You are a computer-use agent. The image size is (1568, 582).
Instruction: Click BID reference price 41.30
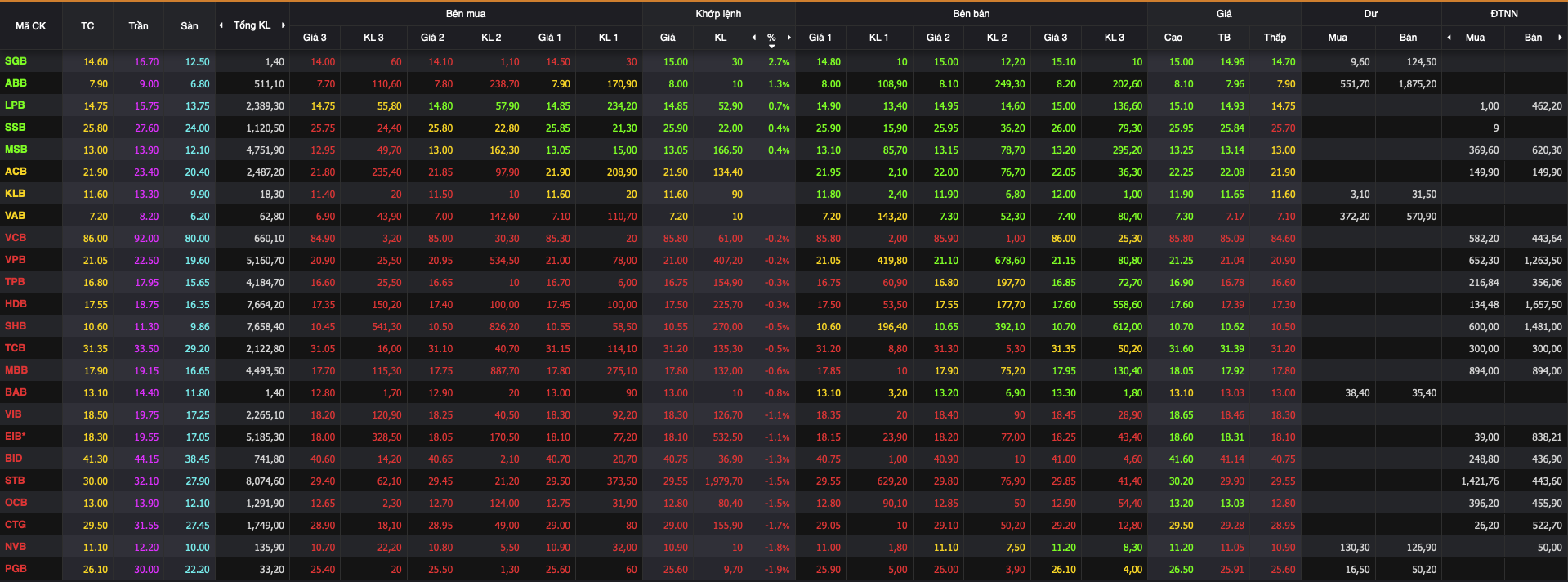[x=96, y=459]
